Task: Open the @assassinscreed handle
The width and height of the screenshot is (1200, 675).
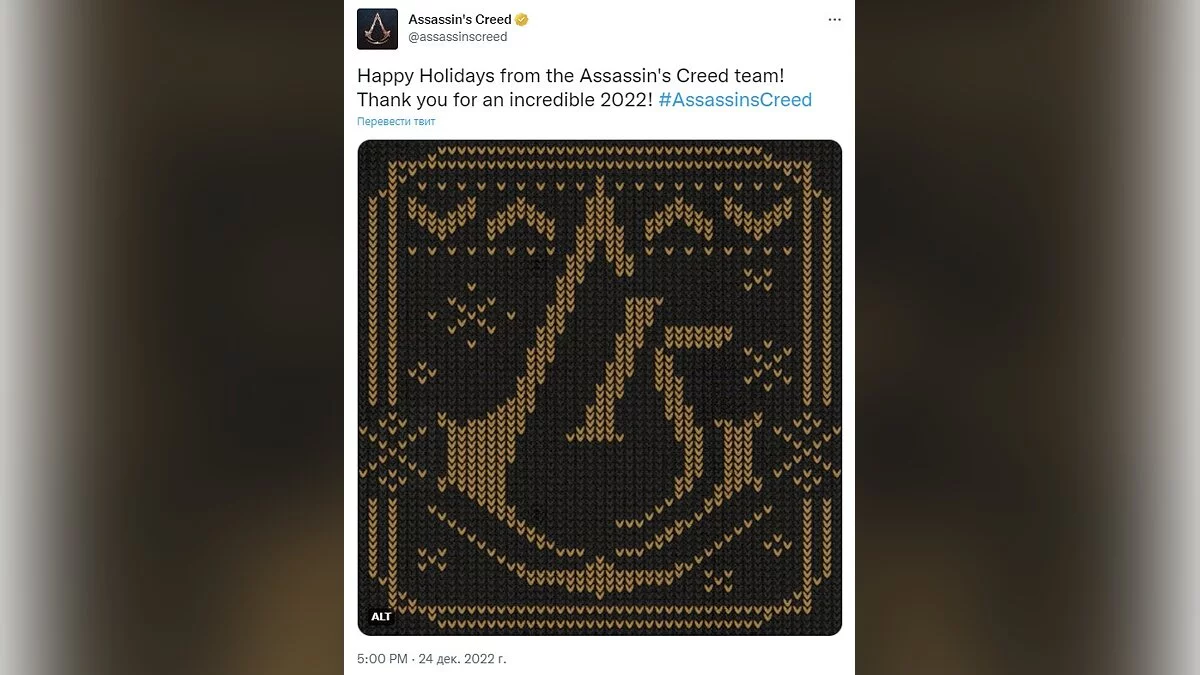Action: point(458,37)
